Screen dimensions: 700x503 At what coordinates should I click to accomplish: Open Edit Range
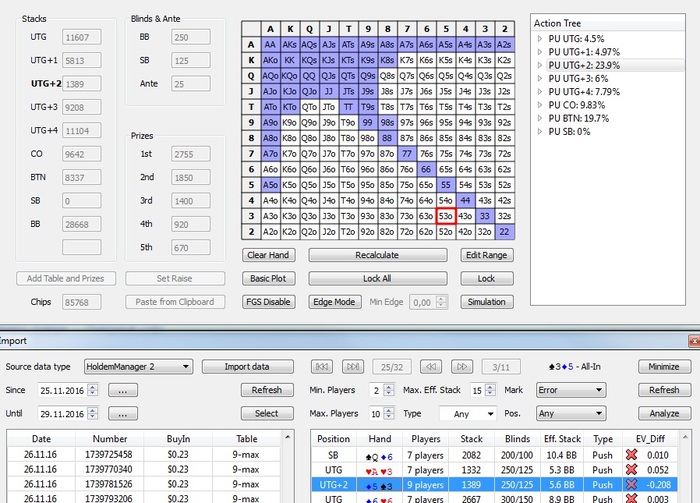487,255
